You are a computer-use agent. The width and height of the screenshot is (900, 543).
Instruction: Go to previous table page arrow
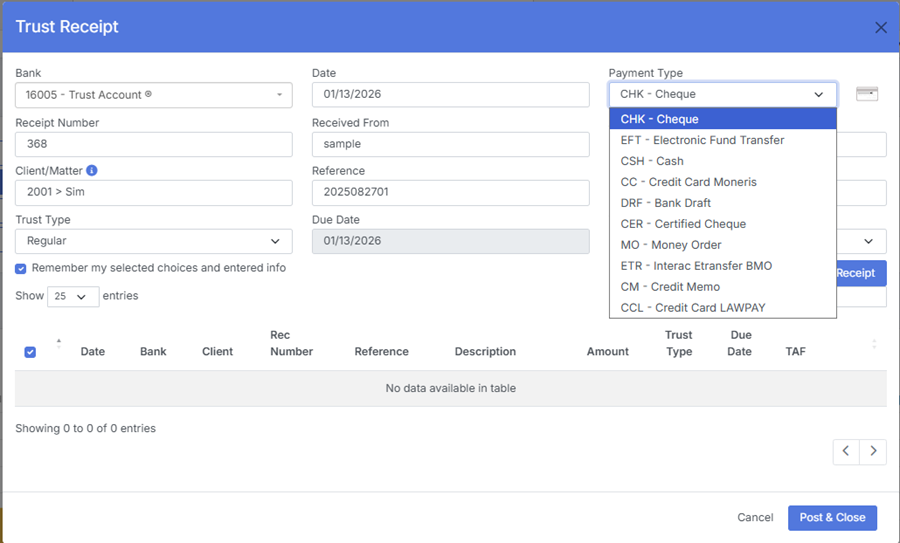846,451
